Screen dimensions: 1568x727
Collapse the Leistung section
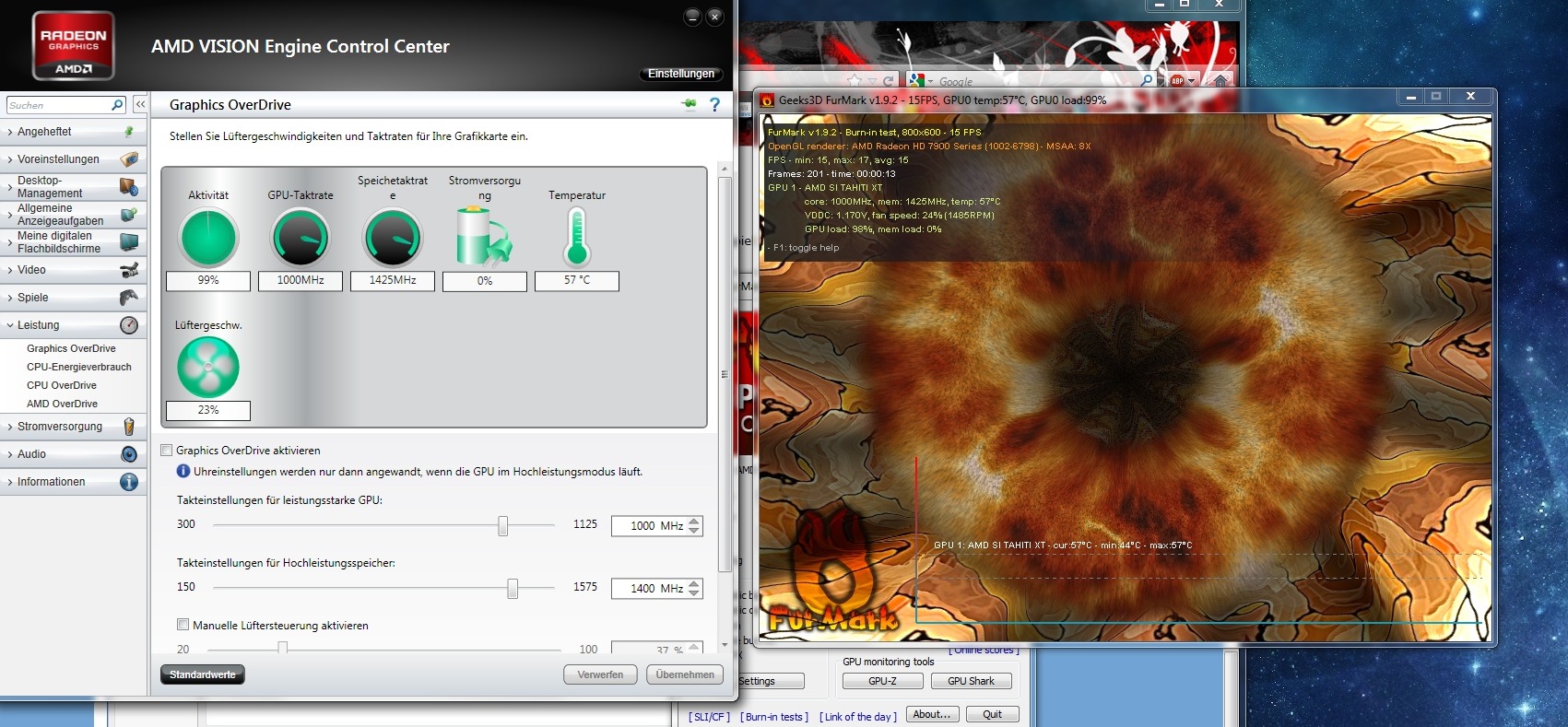pyautogui.click(x=10, y=325)
